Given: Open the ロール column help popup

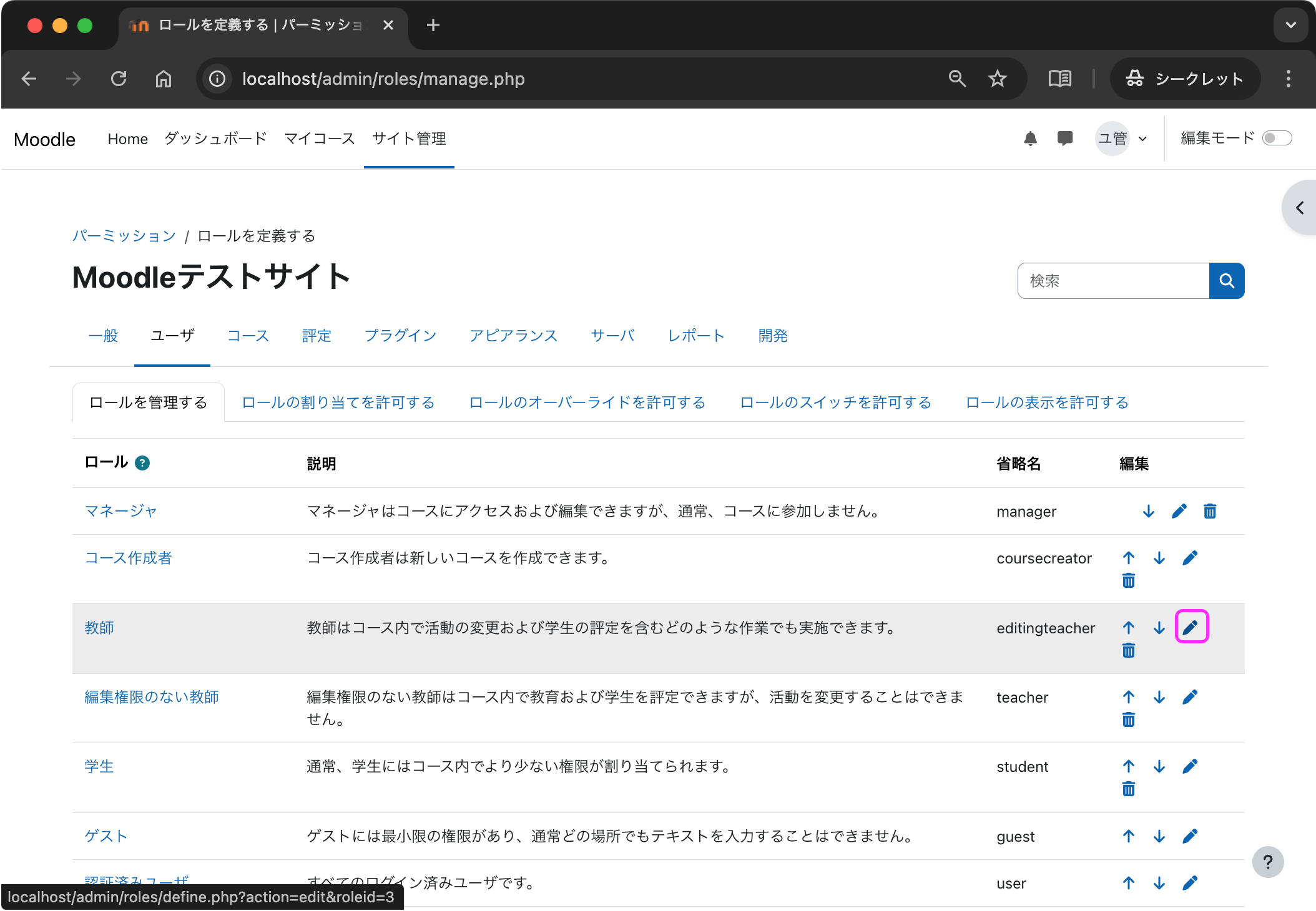Looking at the screenshot, I should coord(142,462).
